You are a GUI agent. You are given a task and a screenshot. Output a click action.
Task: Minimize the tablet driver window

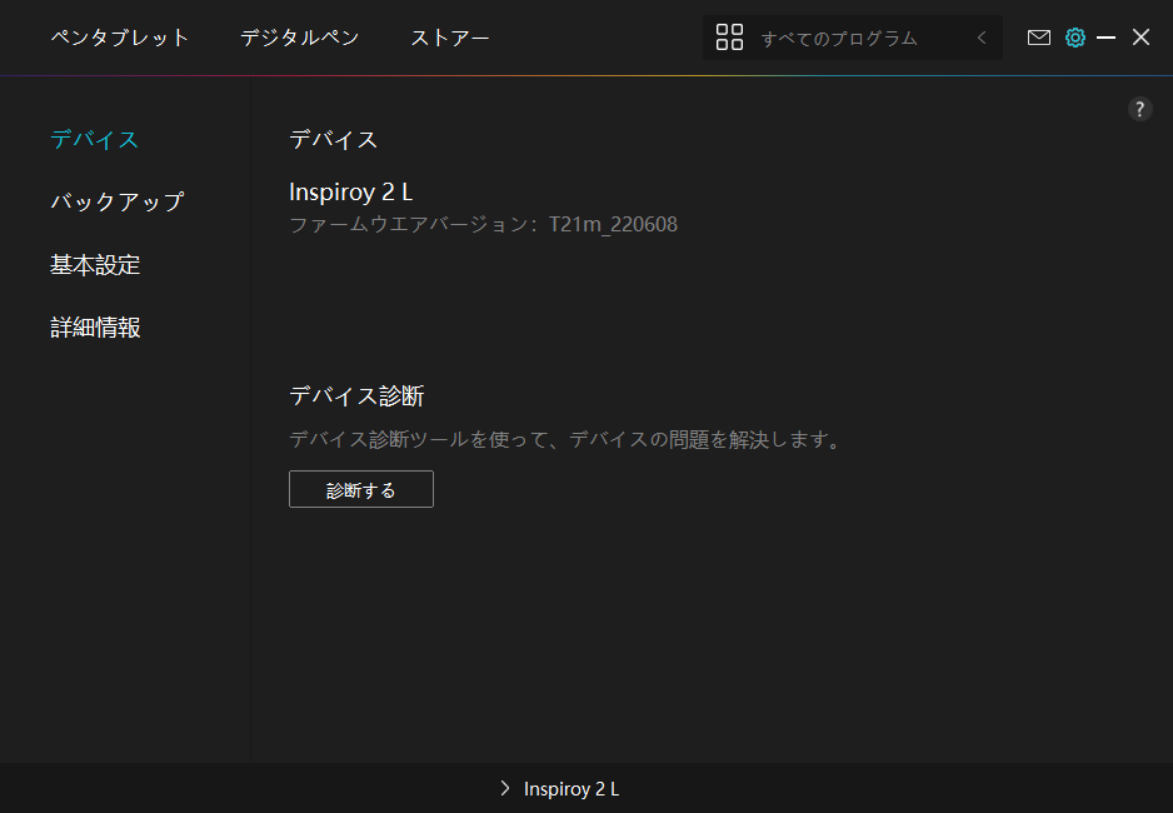point(1106,38)
